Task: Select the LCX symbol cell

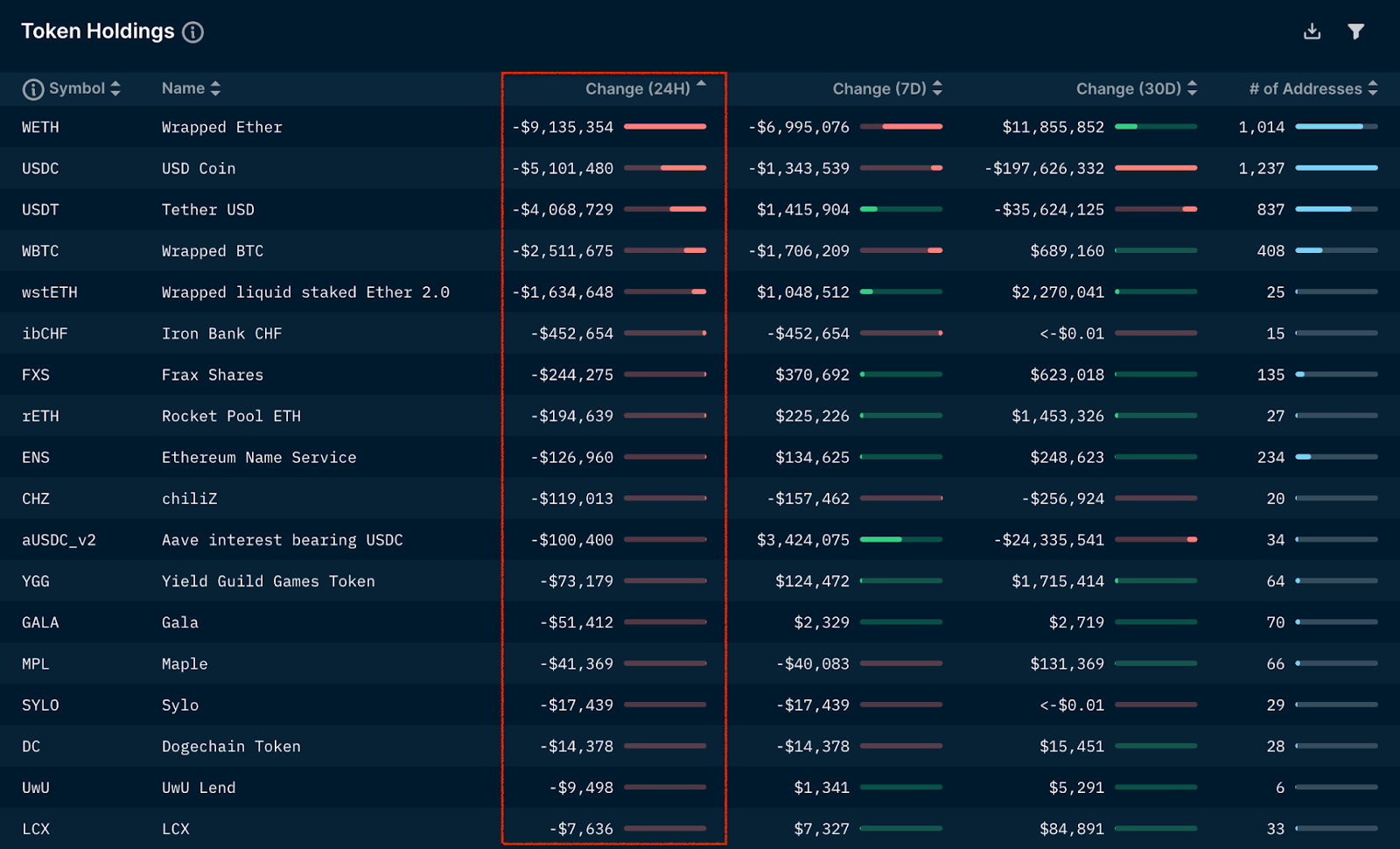Action: coord(36,829)
